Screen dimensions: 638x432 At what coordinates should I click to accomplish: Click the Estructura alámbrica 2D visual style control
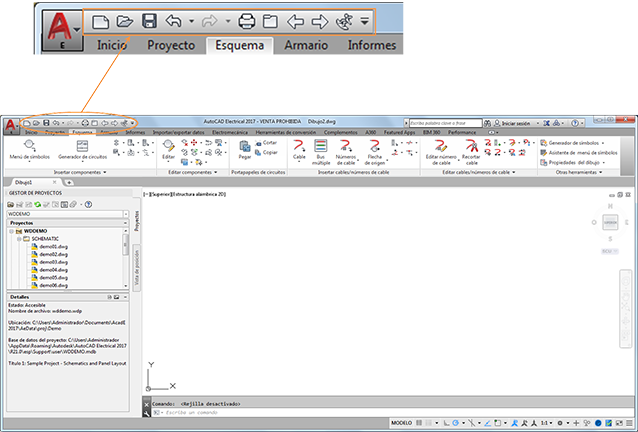[x=199, y=194]
